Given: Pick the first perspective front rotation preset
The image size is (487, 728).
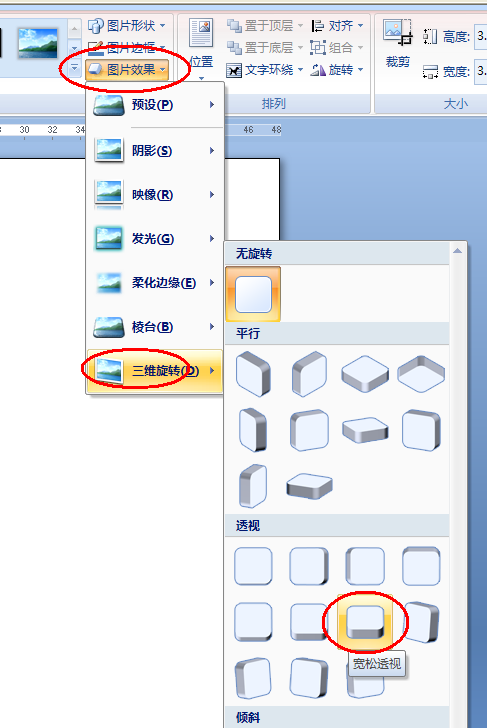Looking at the screenshot, I should coord(253,566).
